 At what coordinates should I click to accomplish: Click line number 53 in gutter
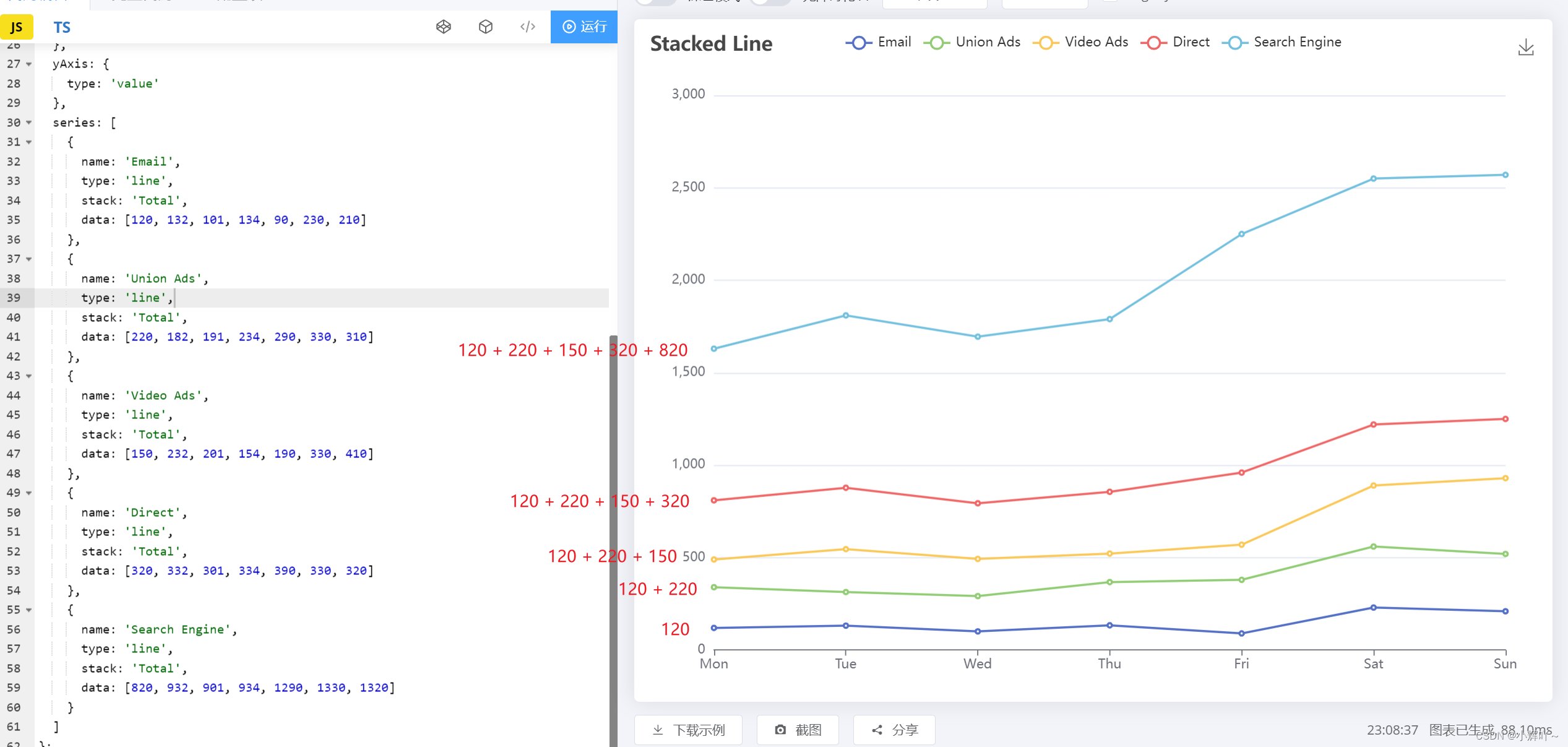tap(14, 571)
